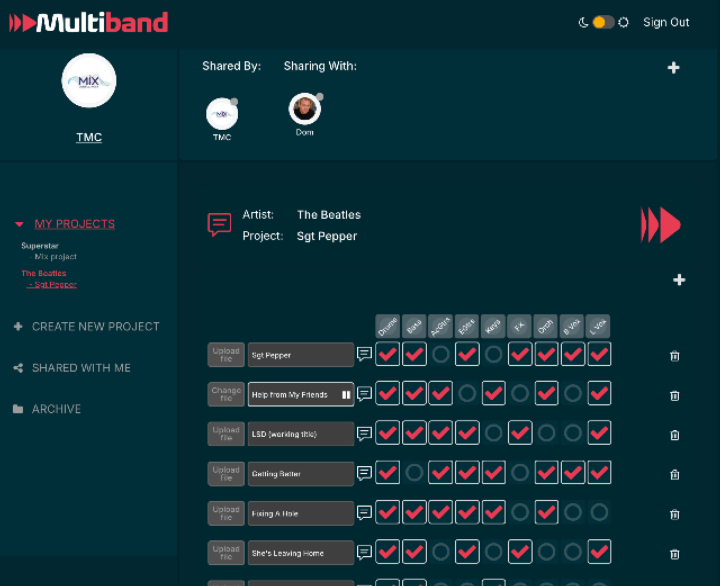Delete the Help from My Friends track
Image resolution: width=720 pixels, height=586 pixels.
point(675,395)
